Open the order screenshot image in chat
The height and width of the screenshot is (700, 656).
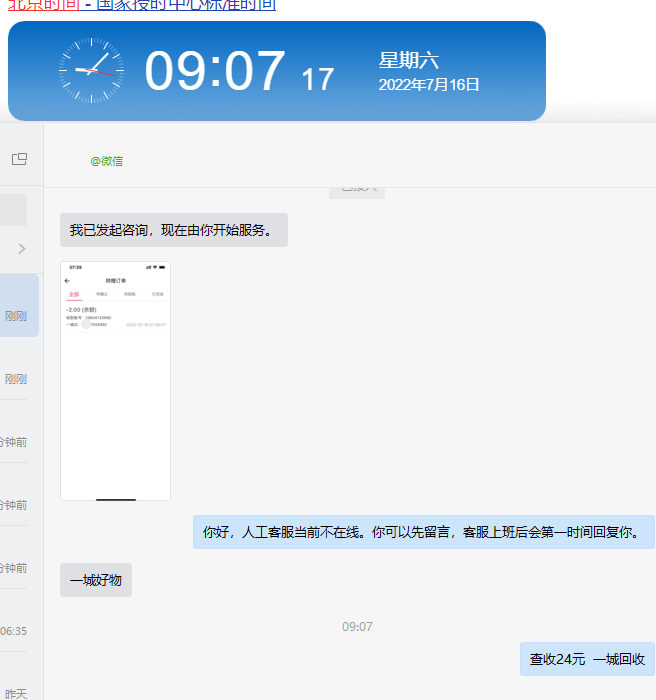coord(115,380)
